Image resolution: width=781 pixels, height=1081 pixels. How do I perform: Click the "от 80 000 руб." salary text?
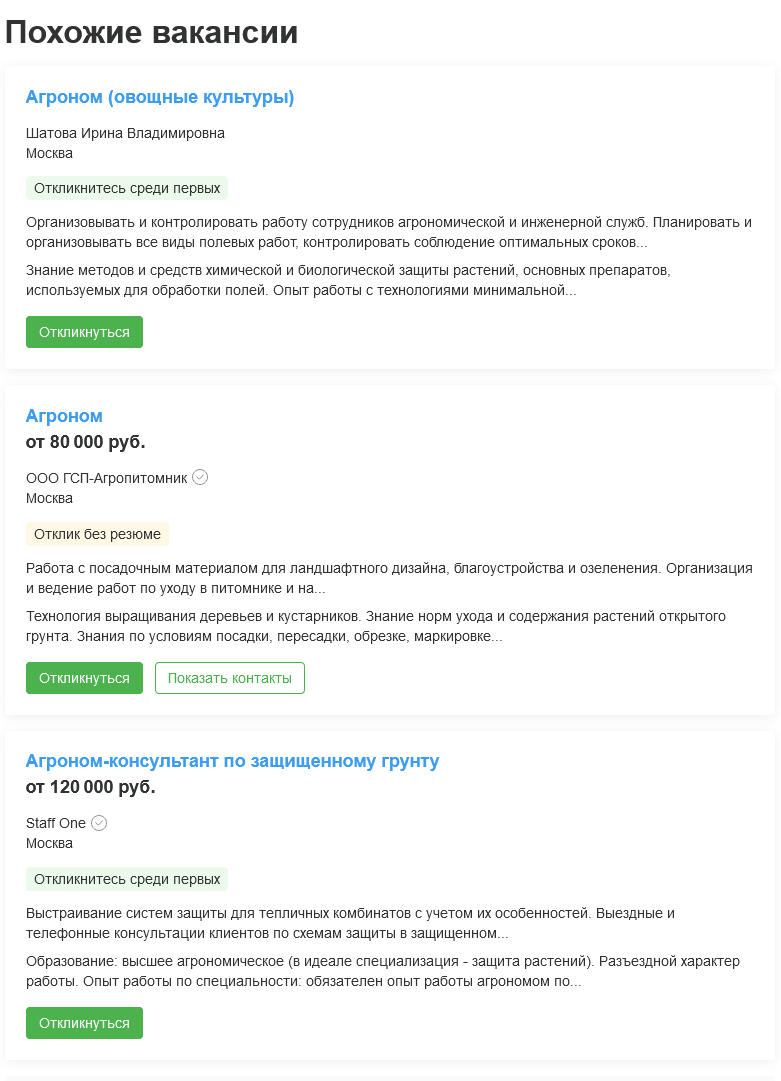[x=85, y=442]
